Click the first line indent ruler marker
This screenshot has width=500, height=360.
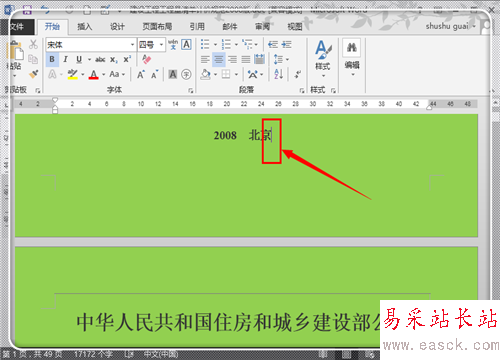pos(55,100)
